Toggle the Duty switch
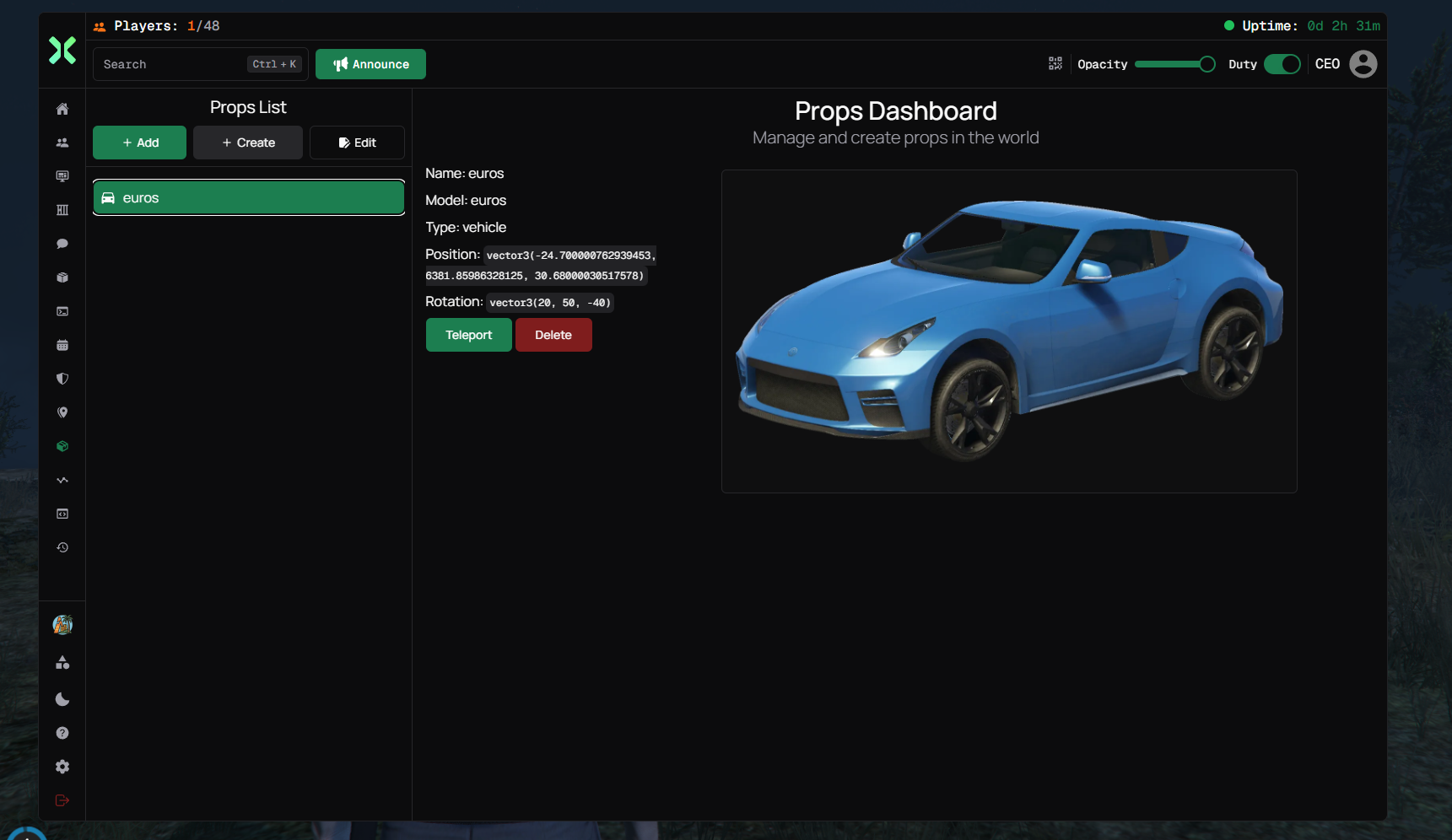Image resolution: width=1452 pixels, height=840 pixels. point(1282,64)
